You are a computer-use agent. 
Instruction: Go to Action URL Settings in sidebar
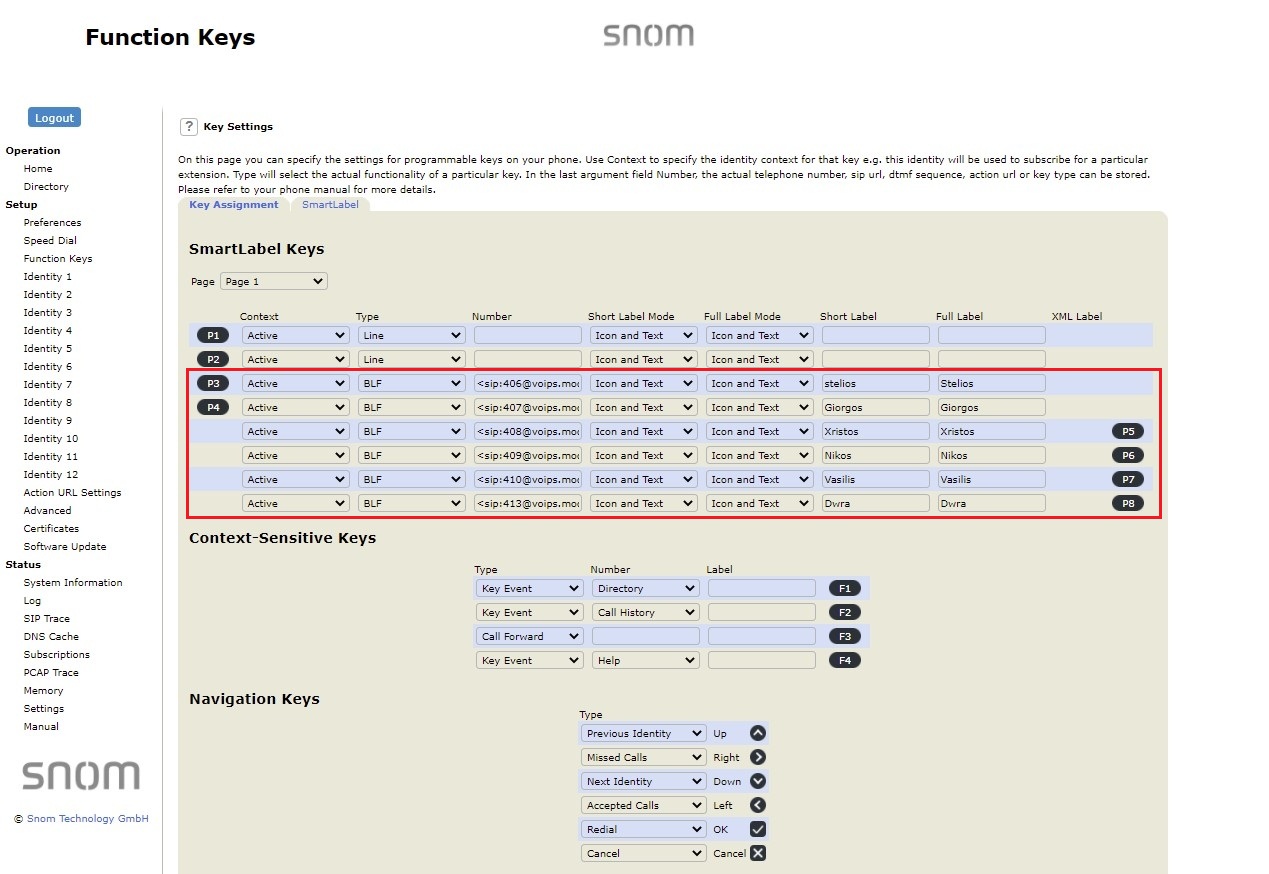click(72, 492)
